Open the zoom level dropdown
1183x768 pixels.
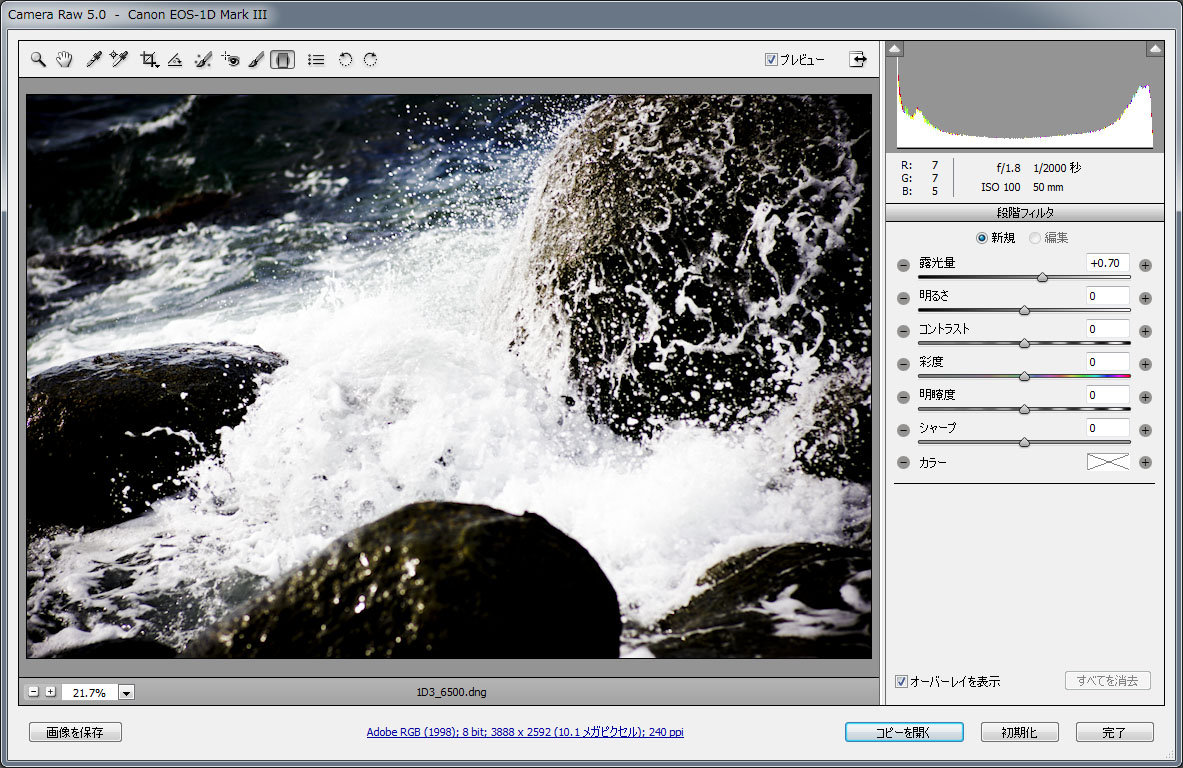[127, 692]
